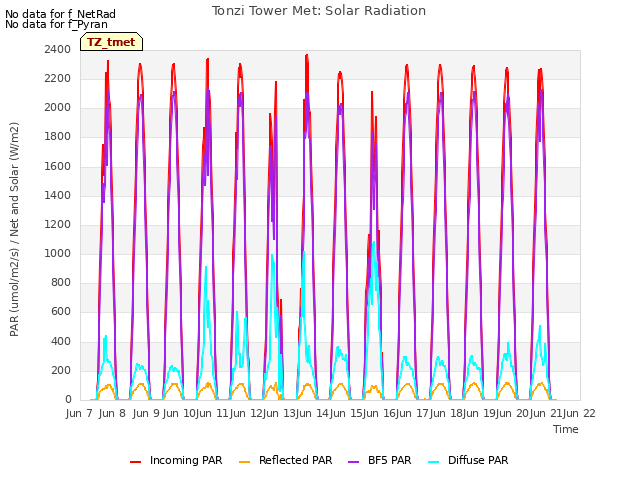
Task: Click the cyan Diffuse PAR legend swatch
Action: pyautogui.click(x=433, y=462)
